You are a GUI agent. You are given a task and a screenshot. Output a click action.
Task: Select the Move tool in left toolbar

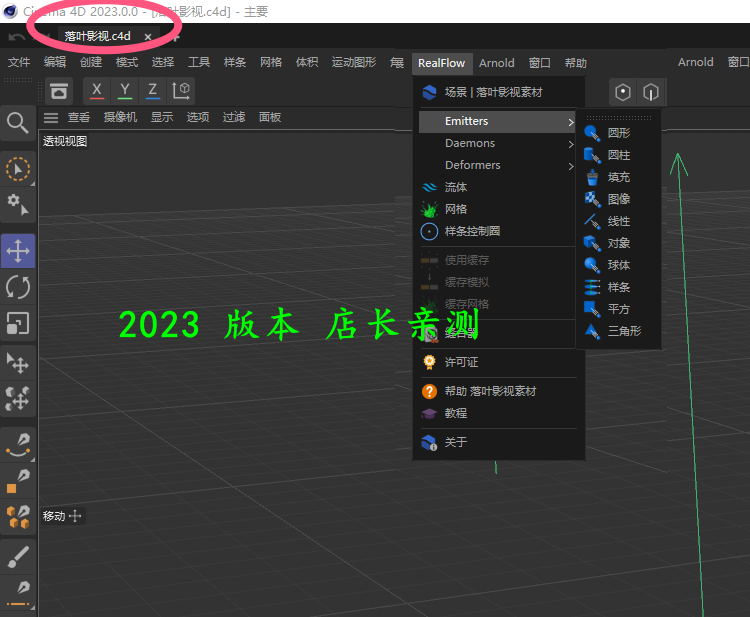(18, 251)
